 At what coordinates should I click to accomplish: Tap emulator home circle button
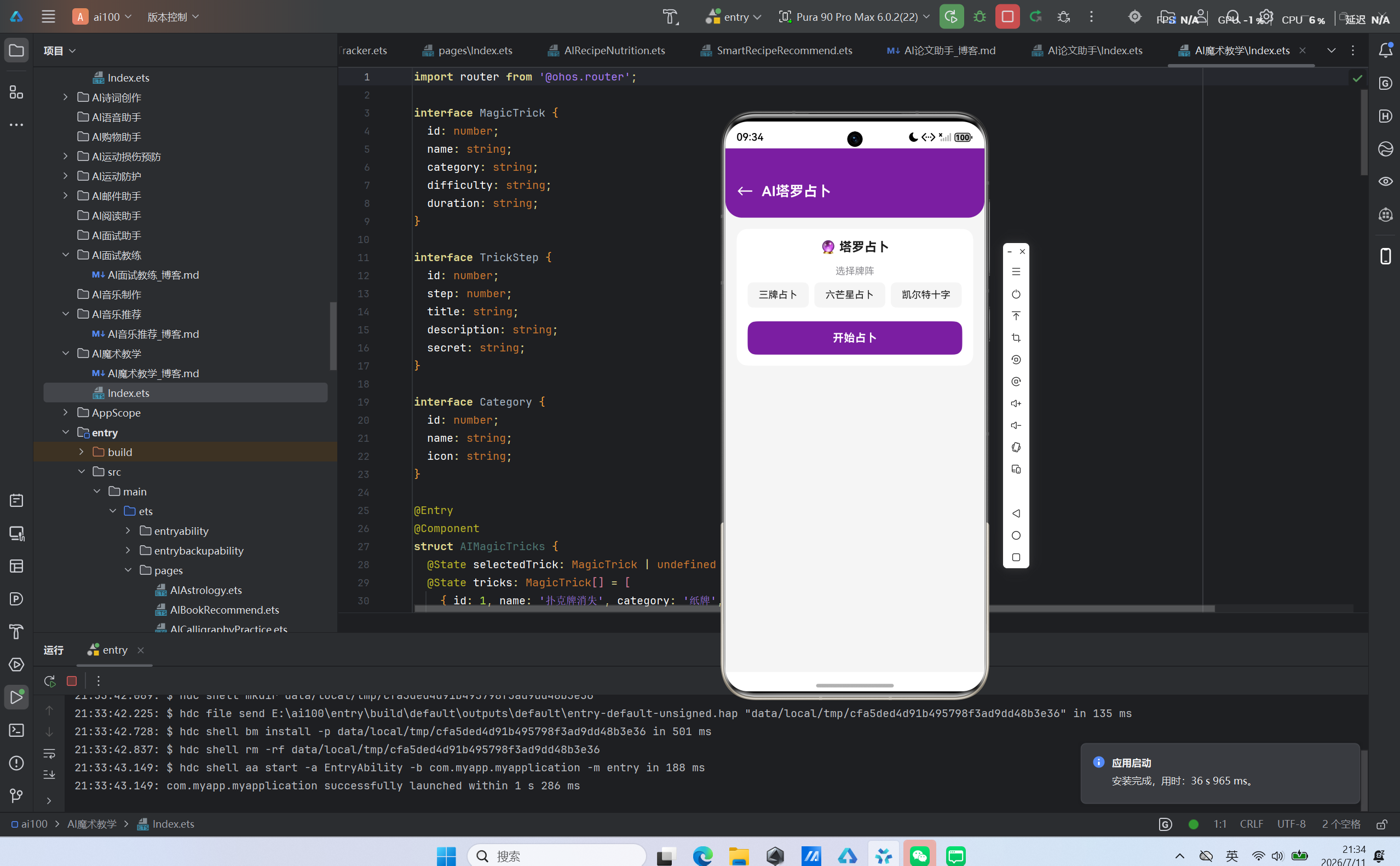click(1016, 535)
